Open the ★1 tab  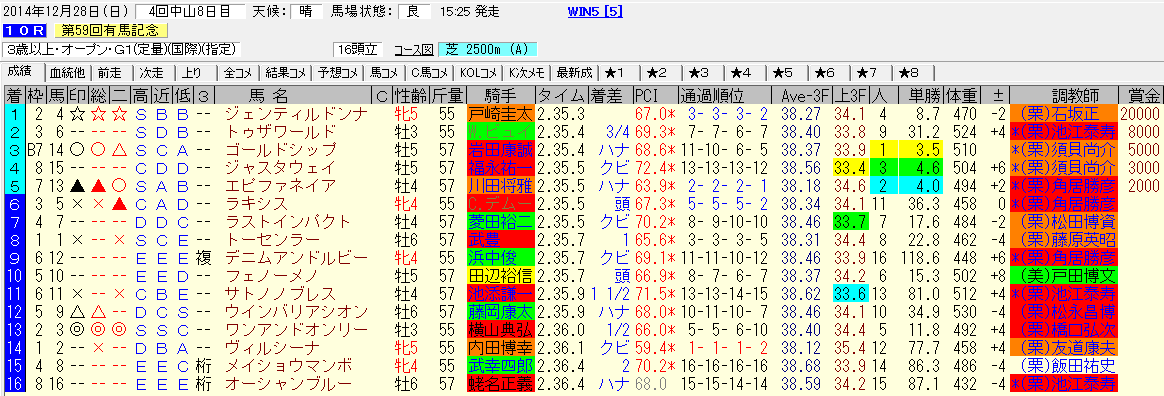[x=620, y=73]
